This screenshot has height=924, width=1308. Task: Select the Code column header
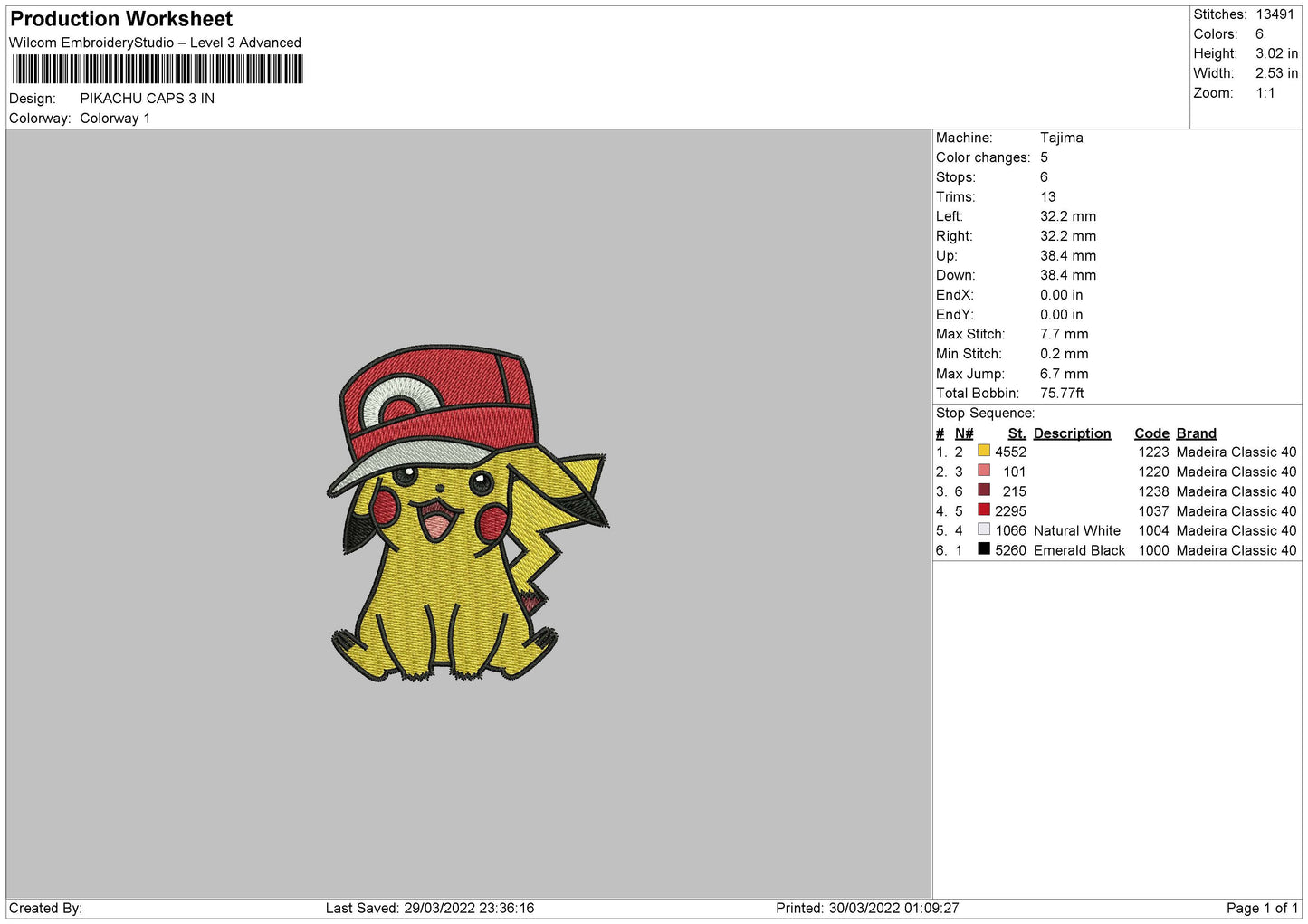click(1151, 433)
